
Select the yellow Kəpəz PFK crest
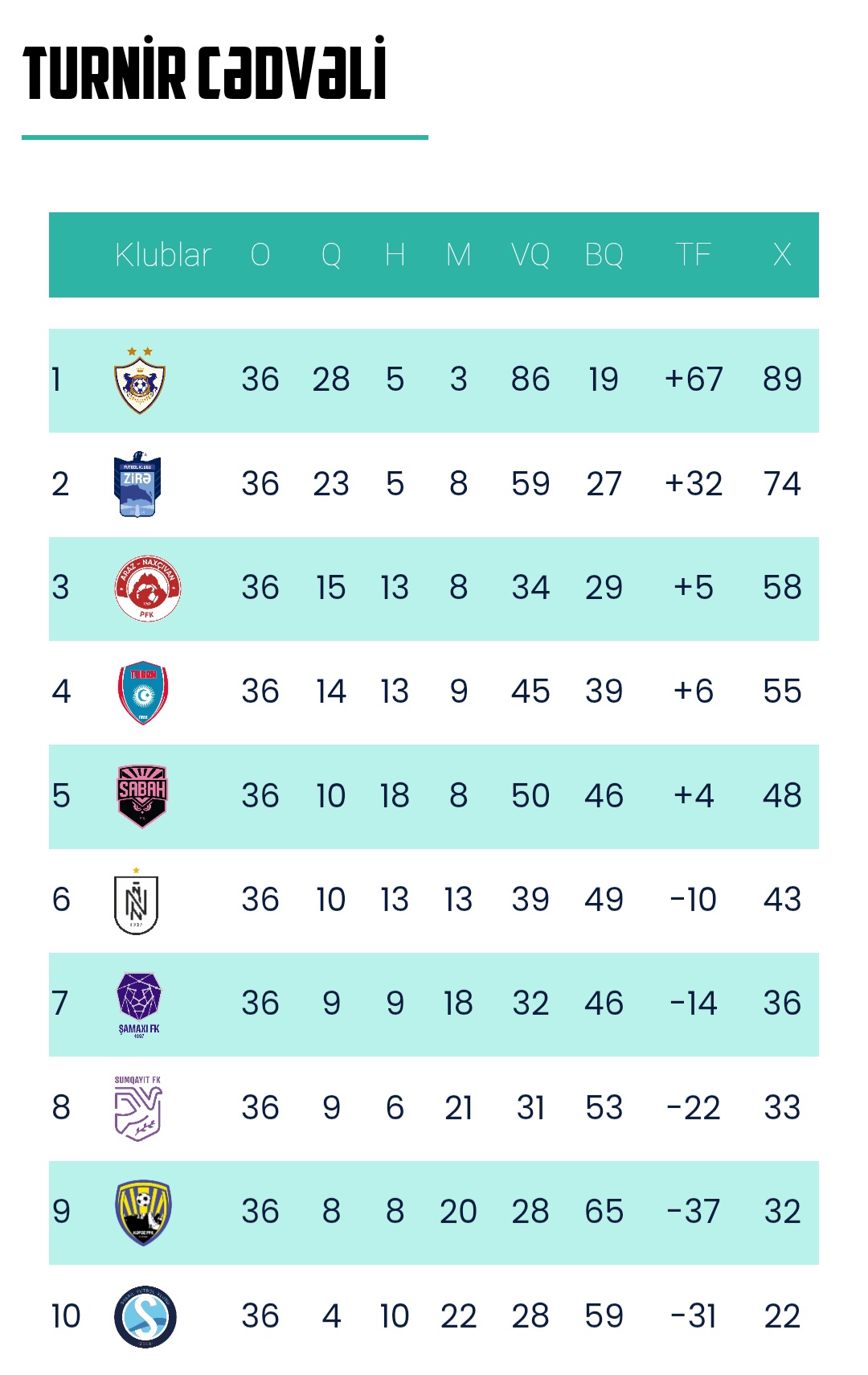143,1212
